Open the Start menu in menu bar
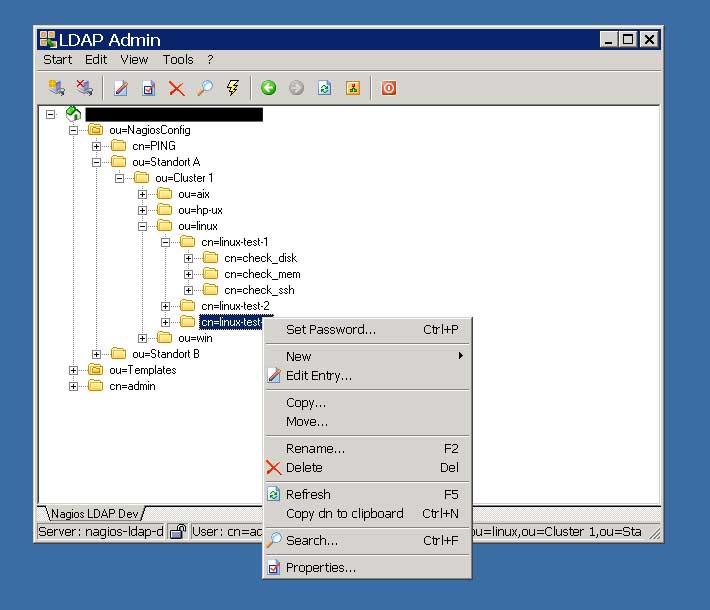710x610 pixels. tap(58, 59)
